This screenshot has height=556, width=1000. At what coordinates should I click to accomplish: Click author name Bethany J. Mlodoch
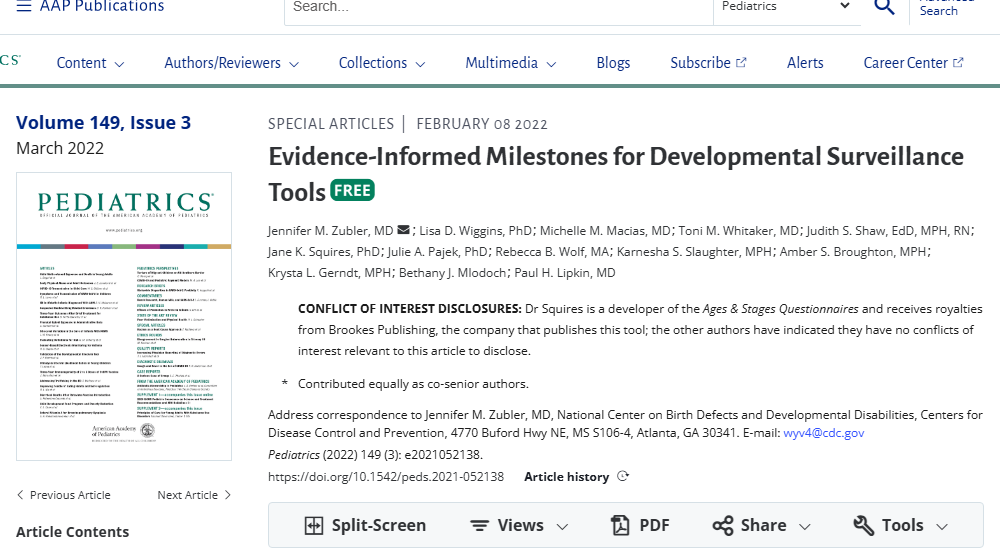[x=453, y=273]
